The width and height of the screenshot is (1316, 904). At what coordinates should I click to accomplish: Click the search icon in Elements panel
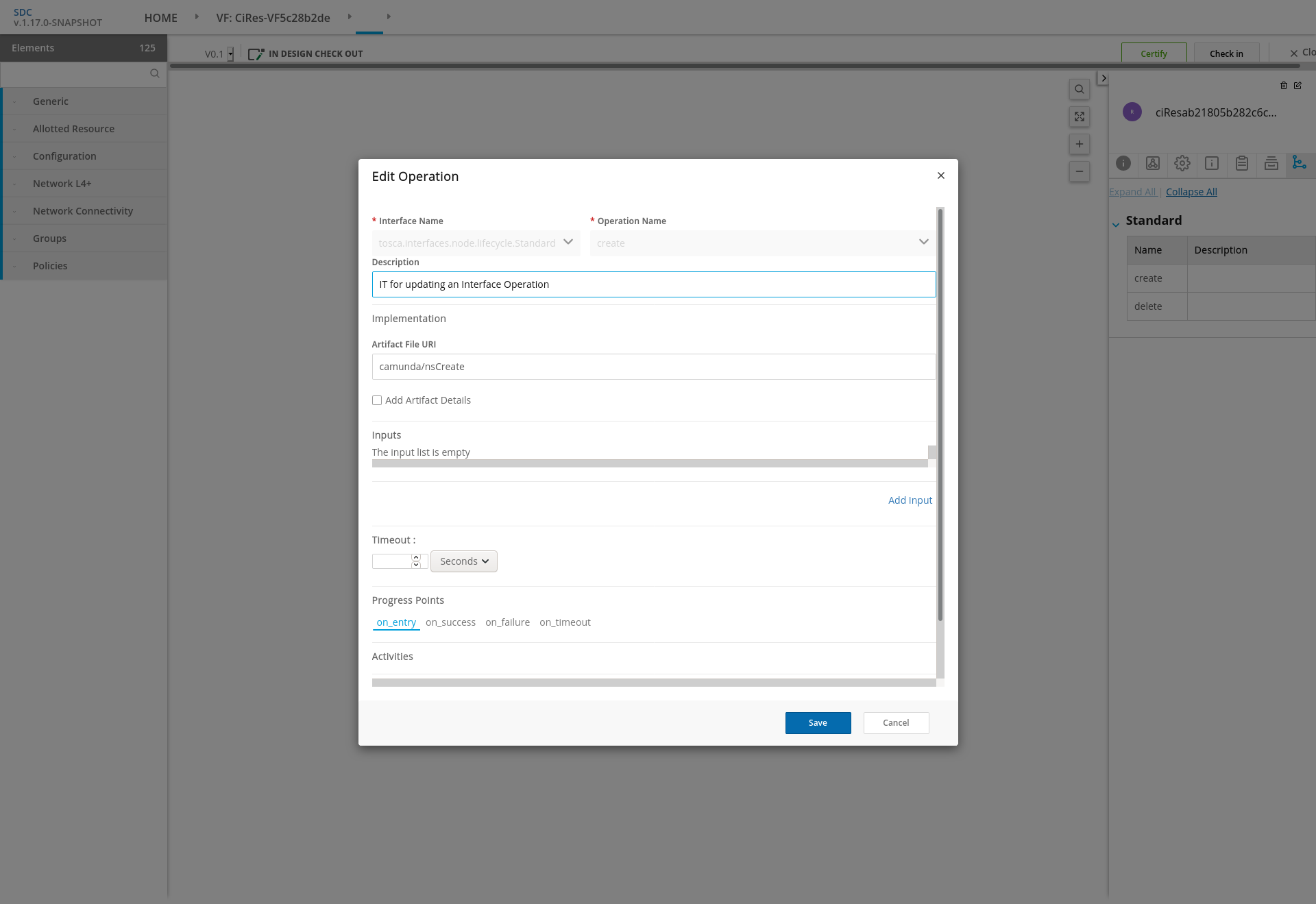pyautogui.click(x=155, y=74)
